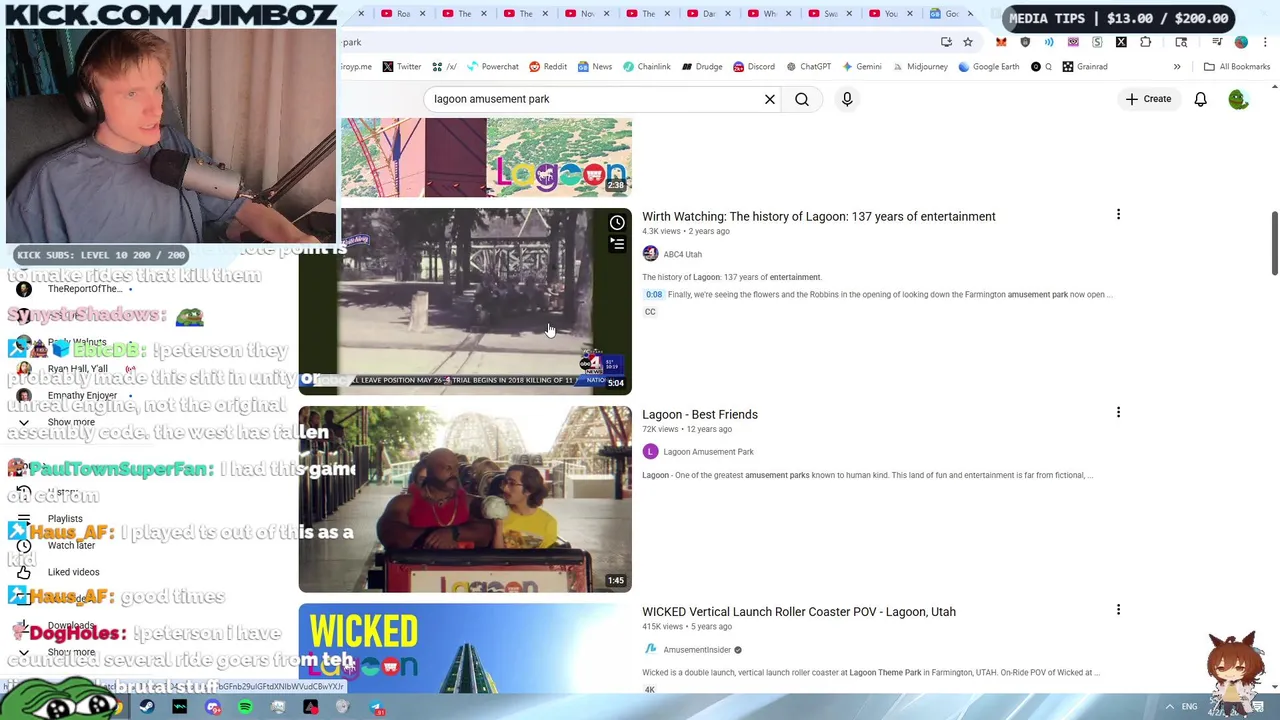Open the Google Earth bookmark
The width and height of the screenshot is (1280, 720).
989,67
